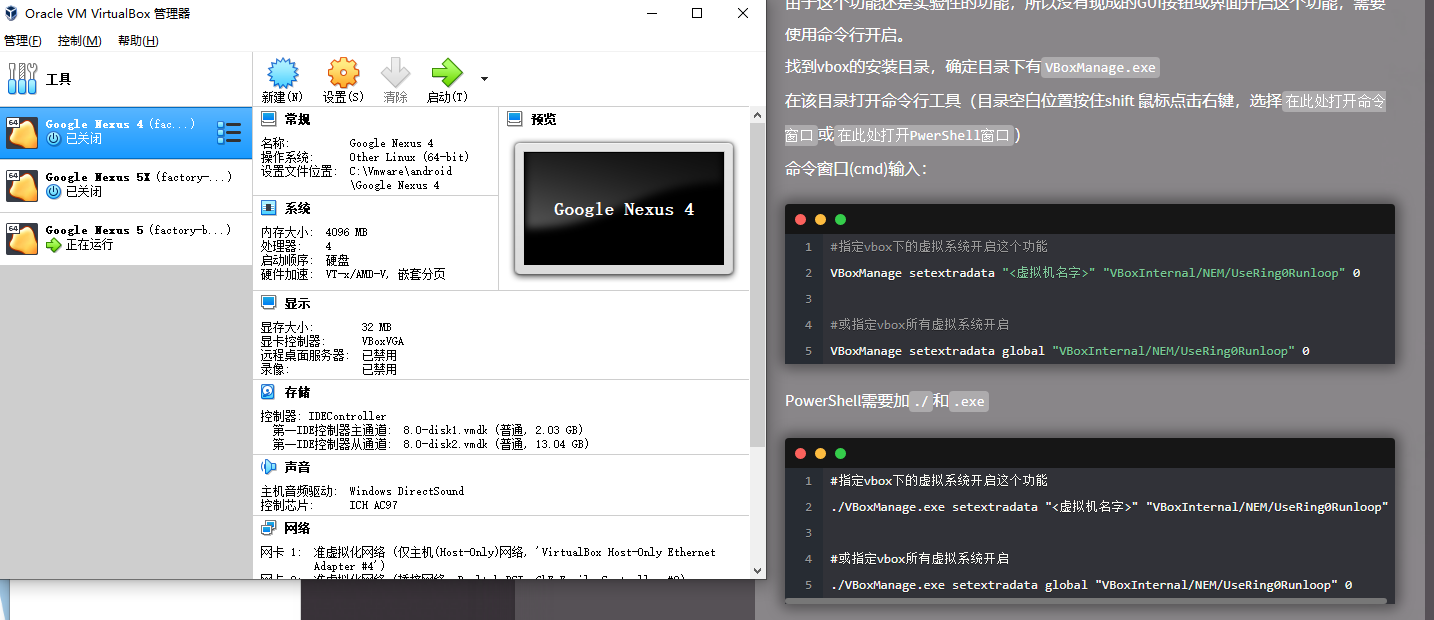Click the settings file path 'C:\Vmware\android'
The width and height of the screenshot is (1434, 620).
(400, 171)
